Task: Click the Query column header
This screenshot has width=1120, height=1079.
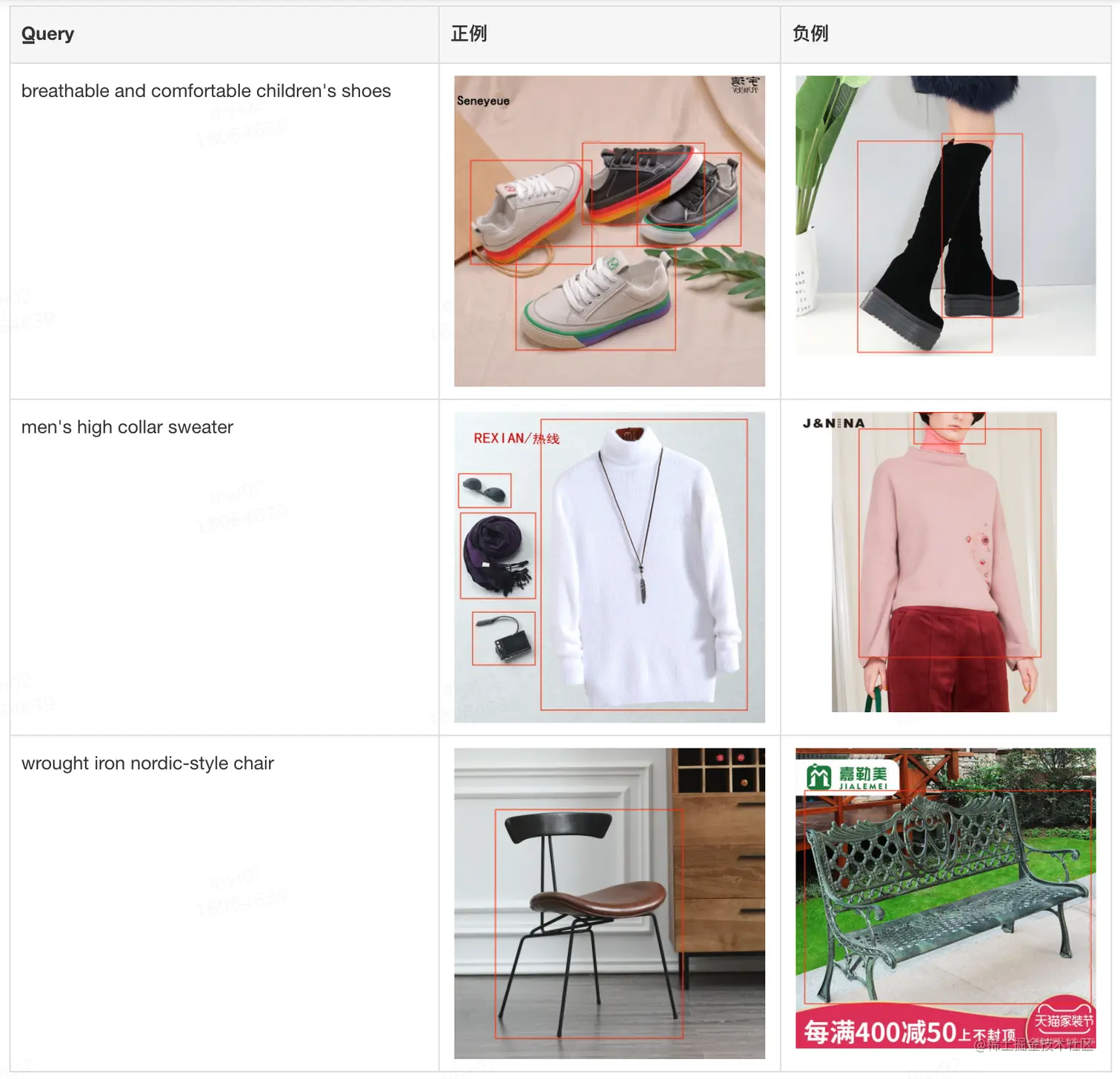Action: [x=47, y=34]
